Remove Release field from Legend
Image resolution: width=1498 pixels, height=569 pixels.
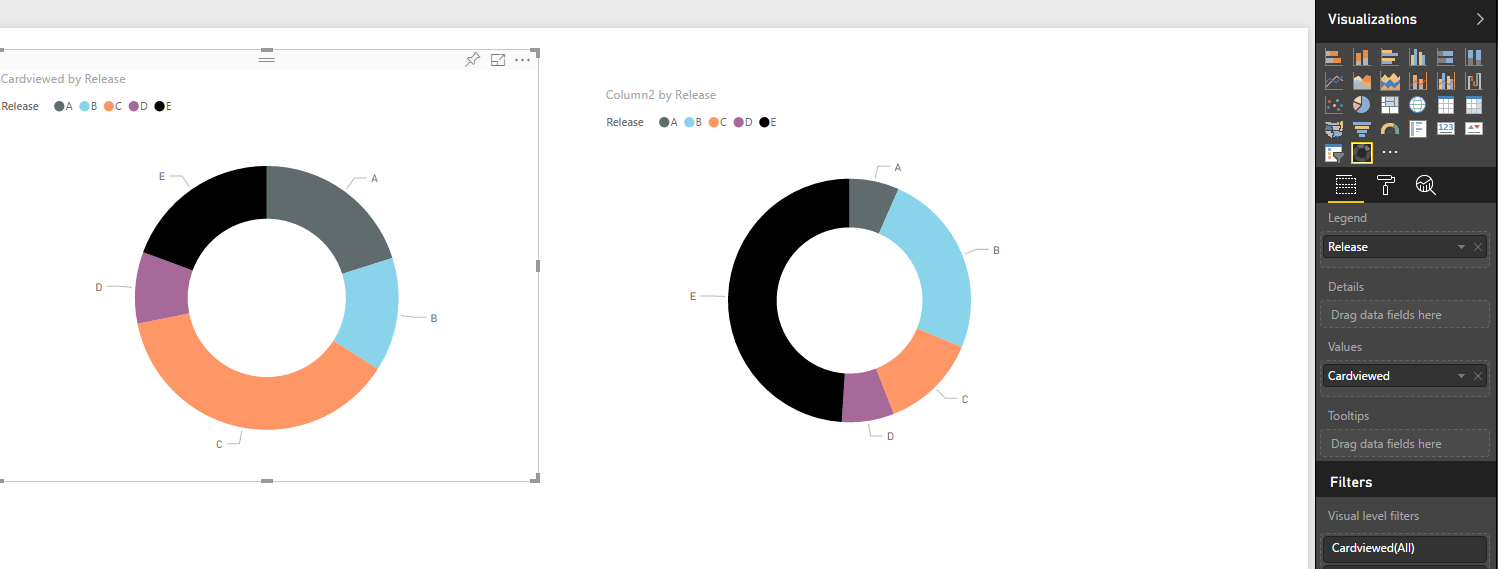1478,247
